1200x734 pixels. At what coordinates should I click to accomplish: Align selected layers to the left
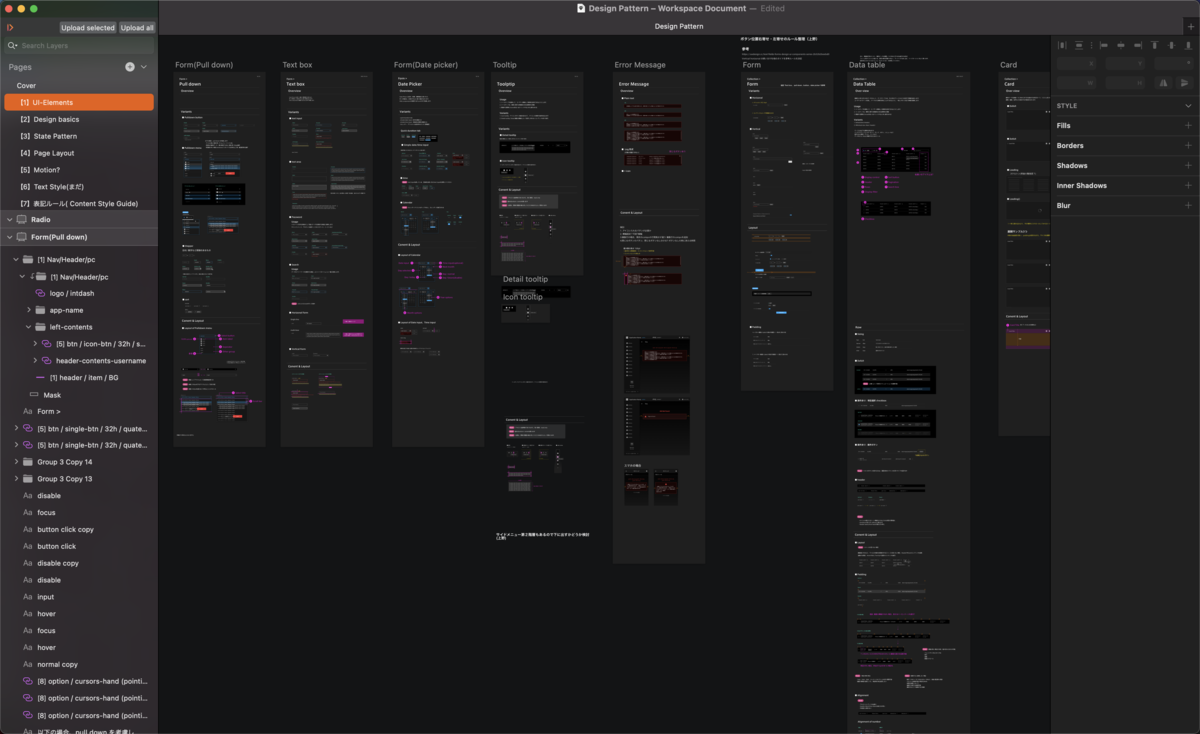pos(1104,45)
